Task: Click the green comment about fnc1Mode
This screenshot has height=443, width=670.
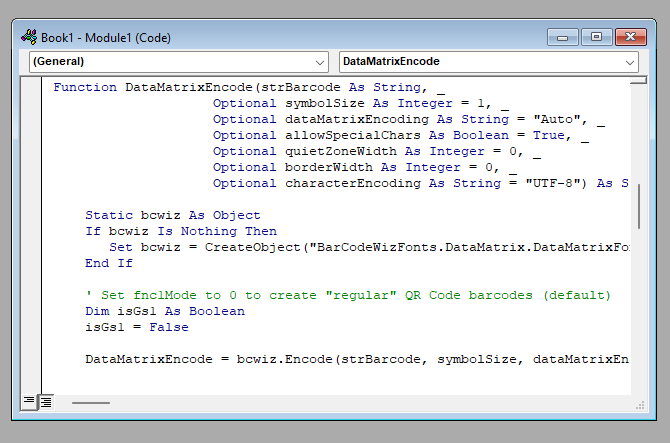Action: coord(348,295)
